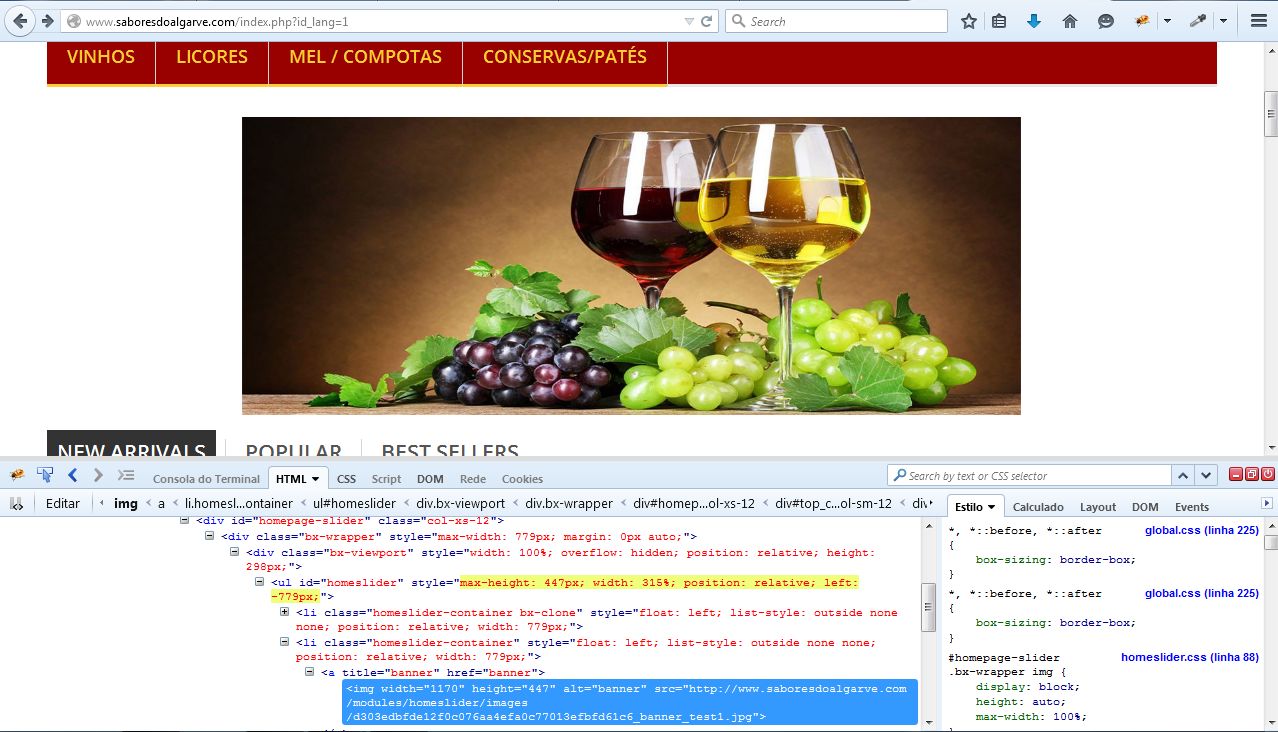
Task: Switch to the Cookies panel
Action: [x=522, y=479]
